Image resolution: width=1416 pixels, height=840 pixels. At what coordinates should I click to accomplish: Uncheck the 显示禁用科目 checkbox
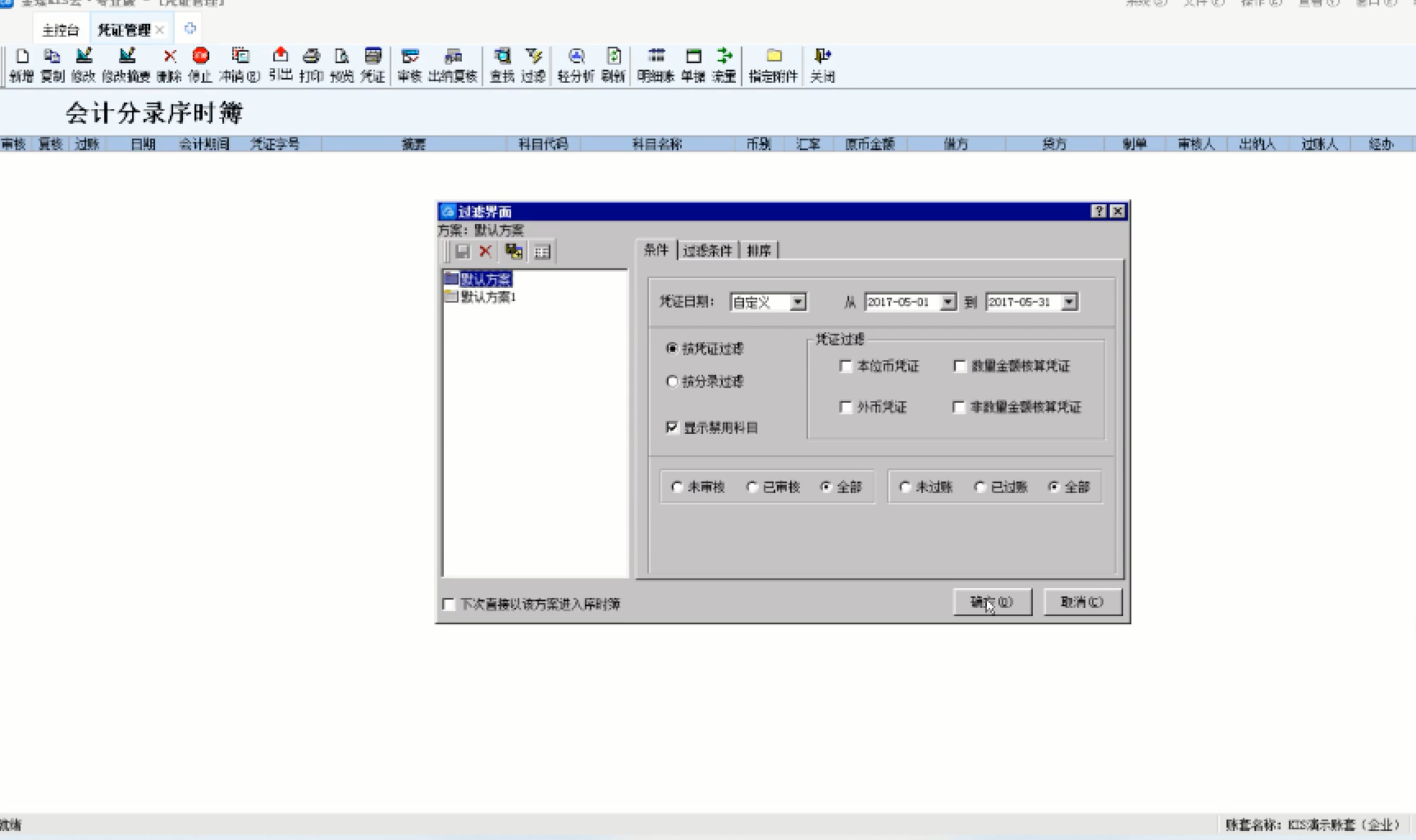coord(672,427)
